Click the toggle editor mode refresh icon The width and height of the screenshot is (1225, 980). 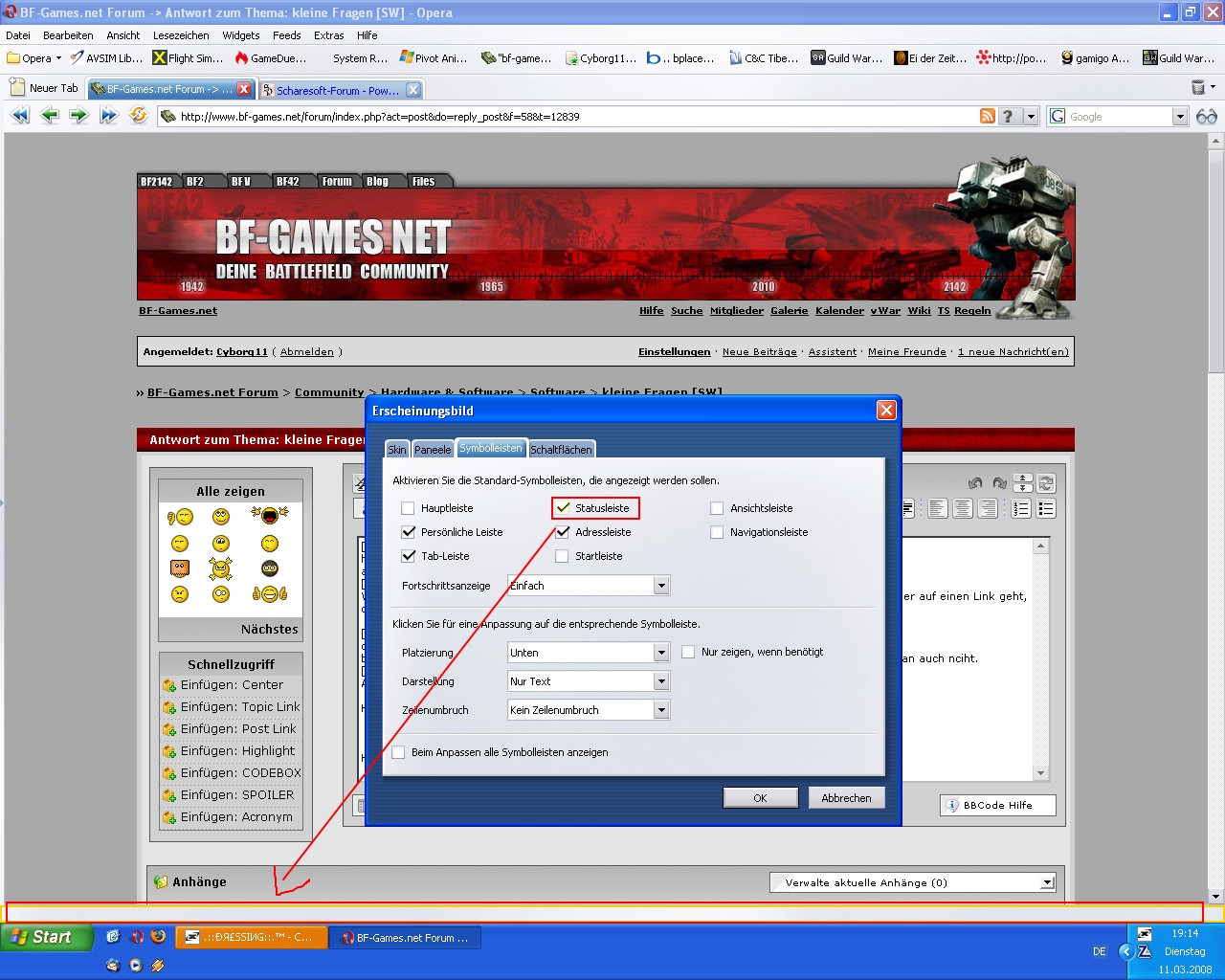coord(1046,483)
